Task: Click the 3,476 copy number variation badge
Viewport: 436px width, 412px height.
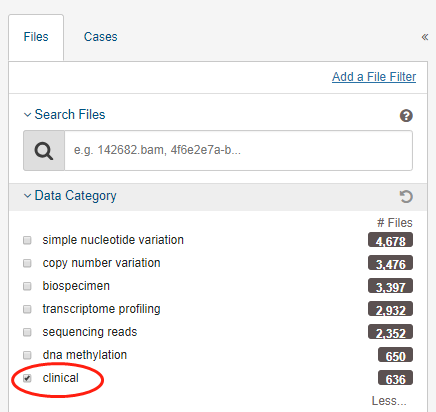Action: pyautogui.click(x=390, y=263)
